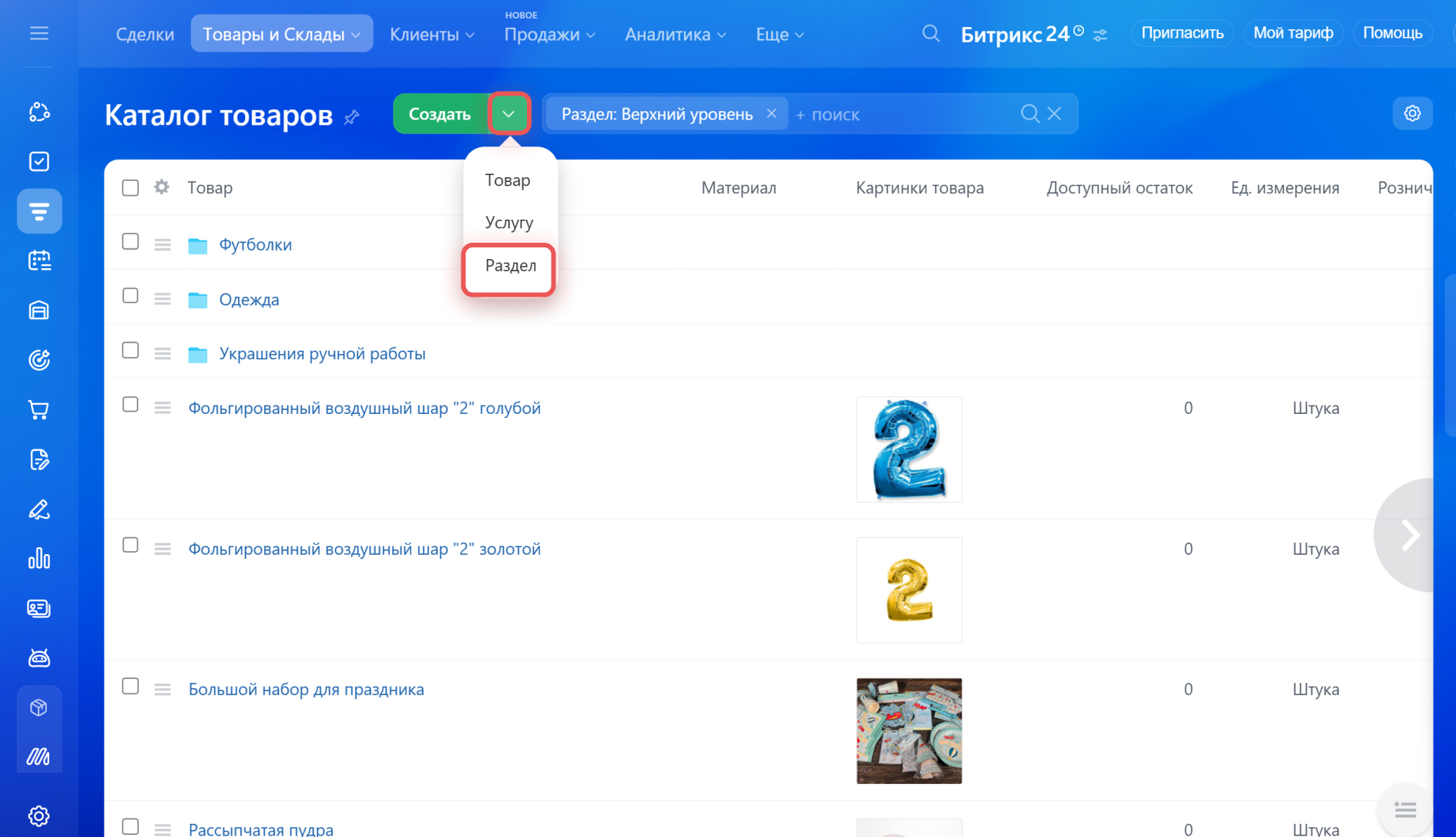Open the Украшения ручной работы section link
The image size is (1456, 837).
tap(322, 354)
